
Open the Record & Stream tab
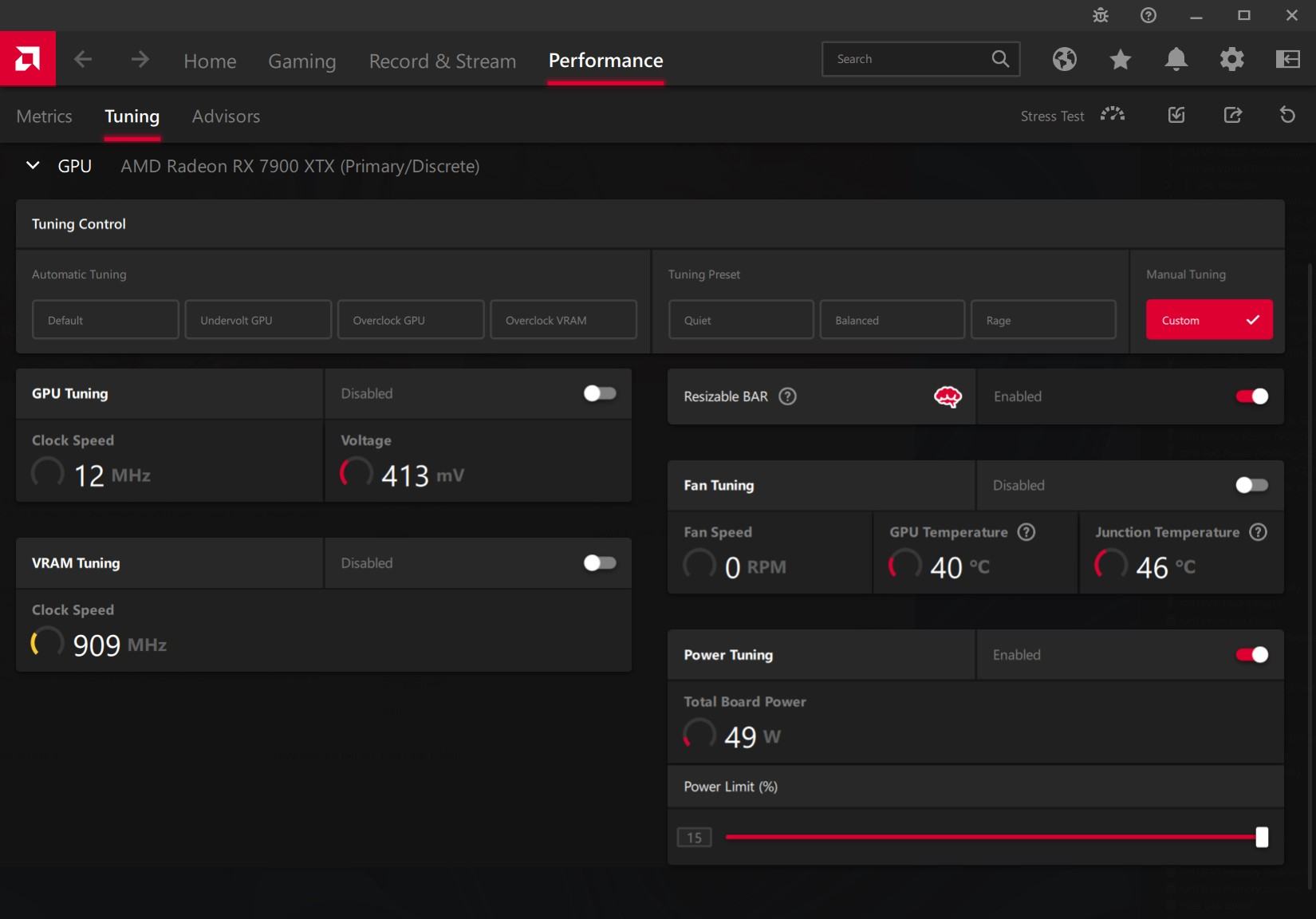443,61
